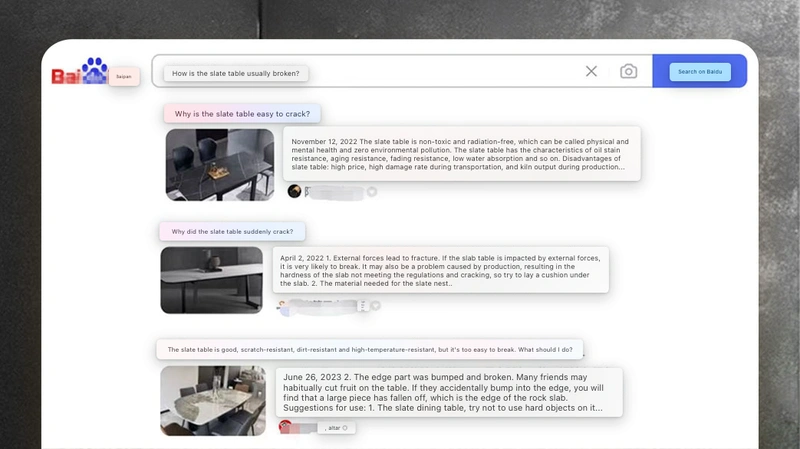This screenshot has width=800, height=449.
Task: Open camera image search
Action: [628, 71]
